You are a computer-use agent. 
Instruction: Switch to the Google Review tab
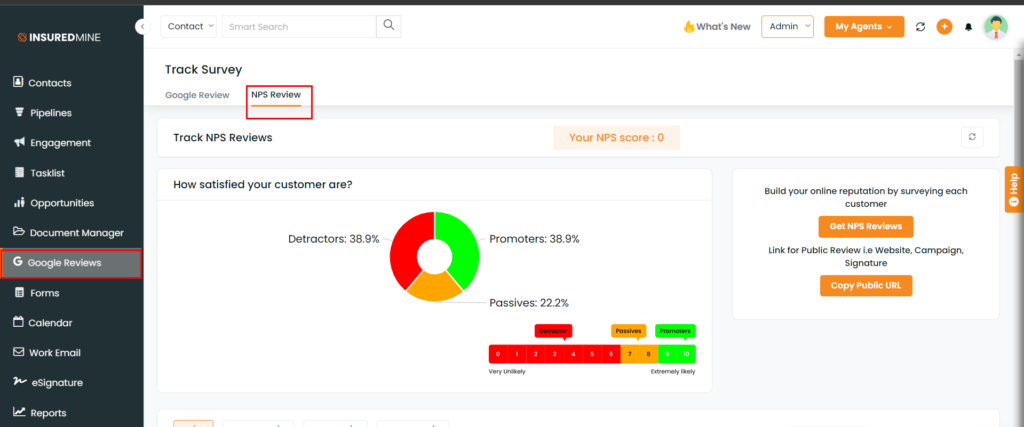[x=197, y=95]
